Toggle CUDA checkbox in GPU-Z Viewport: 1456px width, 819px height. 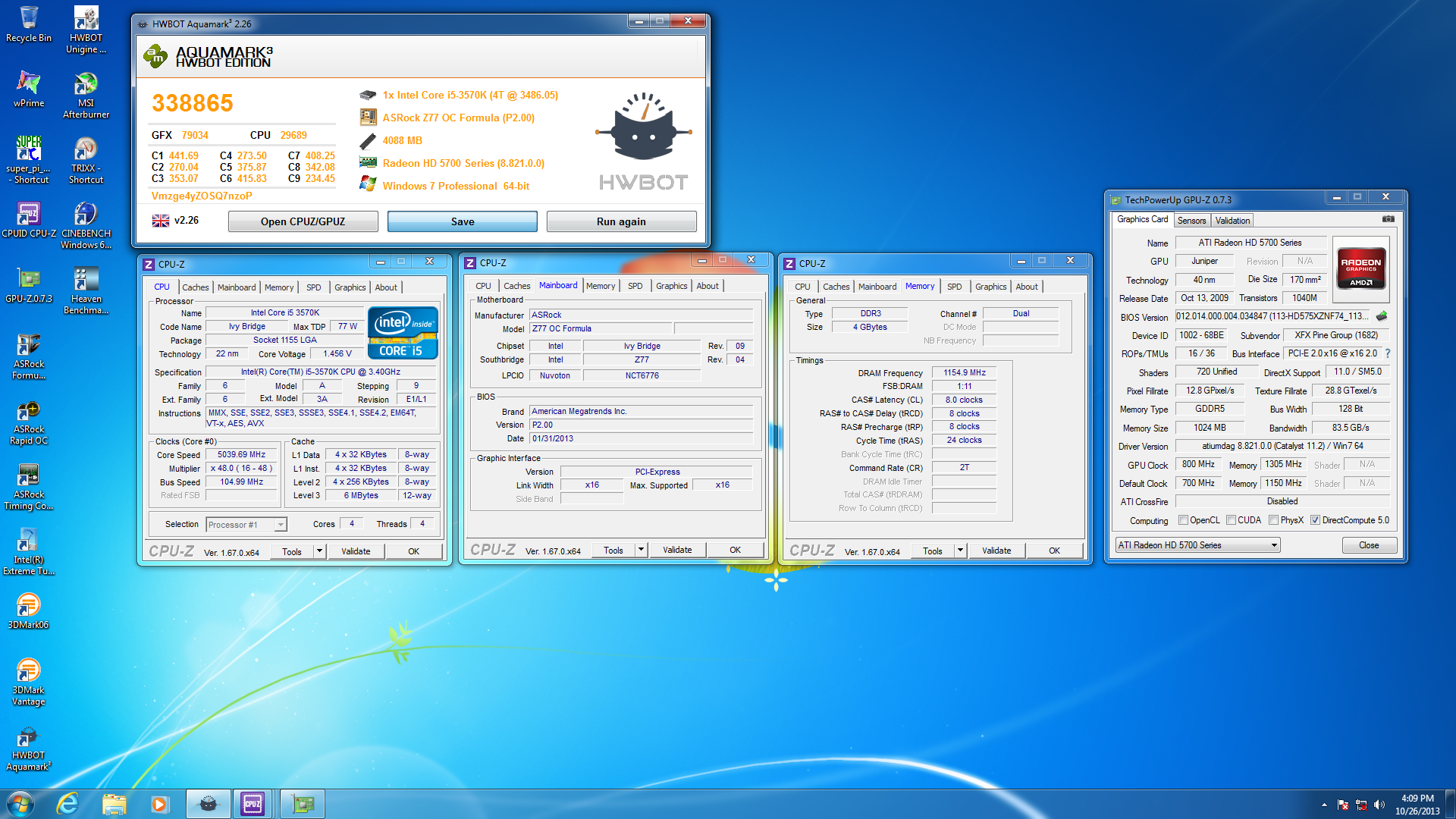pyautogui.click(x=1232, y=520)
